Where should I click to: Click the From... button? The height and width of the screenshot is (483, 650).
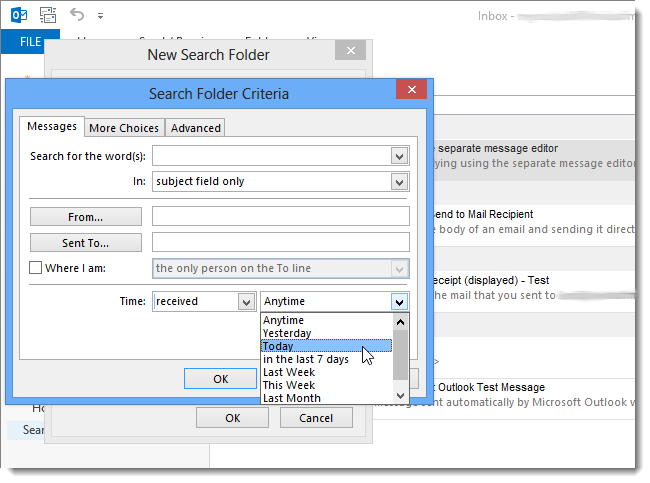86,217
